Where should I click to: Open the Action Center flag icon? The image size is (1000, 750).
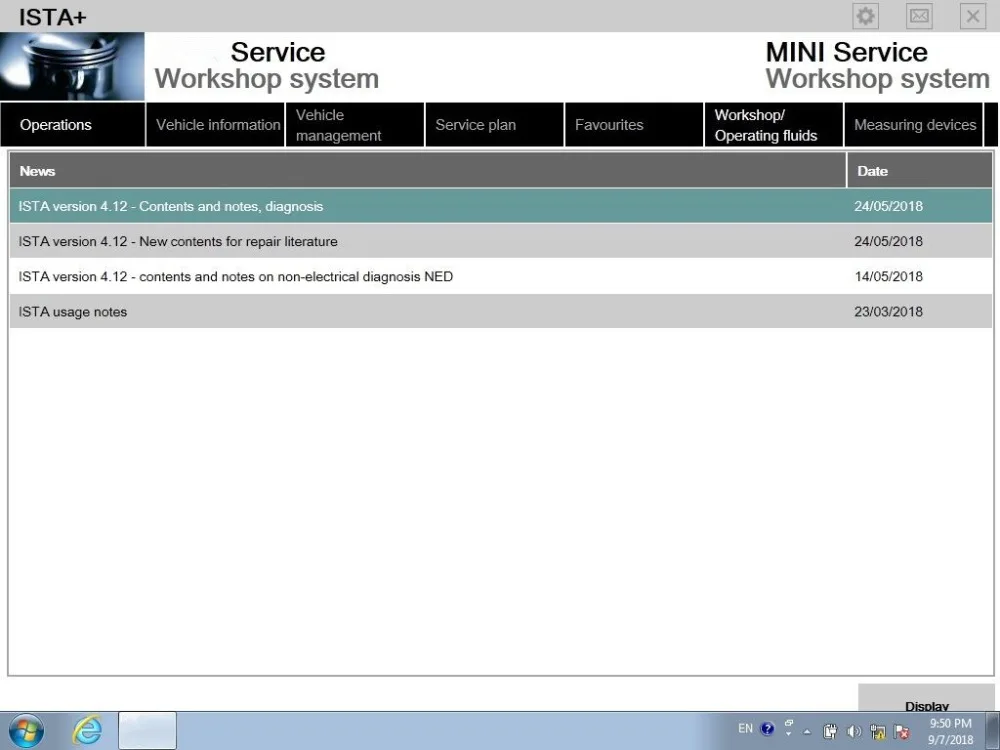(901, 732)
